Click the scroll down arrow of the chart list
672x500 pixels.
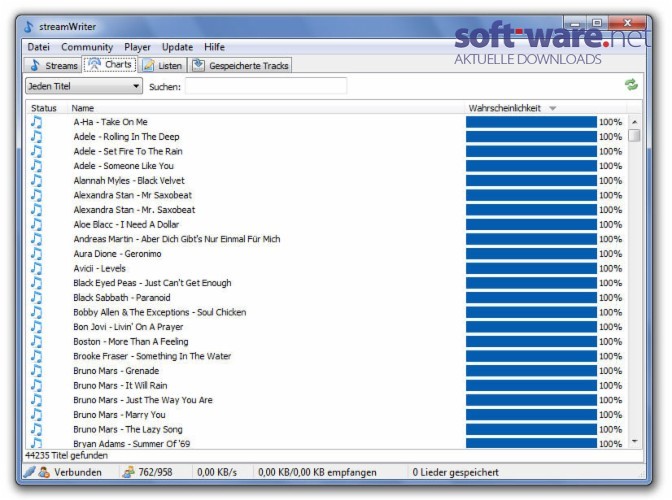click(635, 441)
